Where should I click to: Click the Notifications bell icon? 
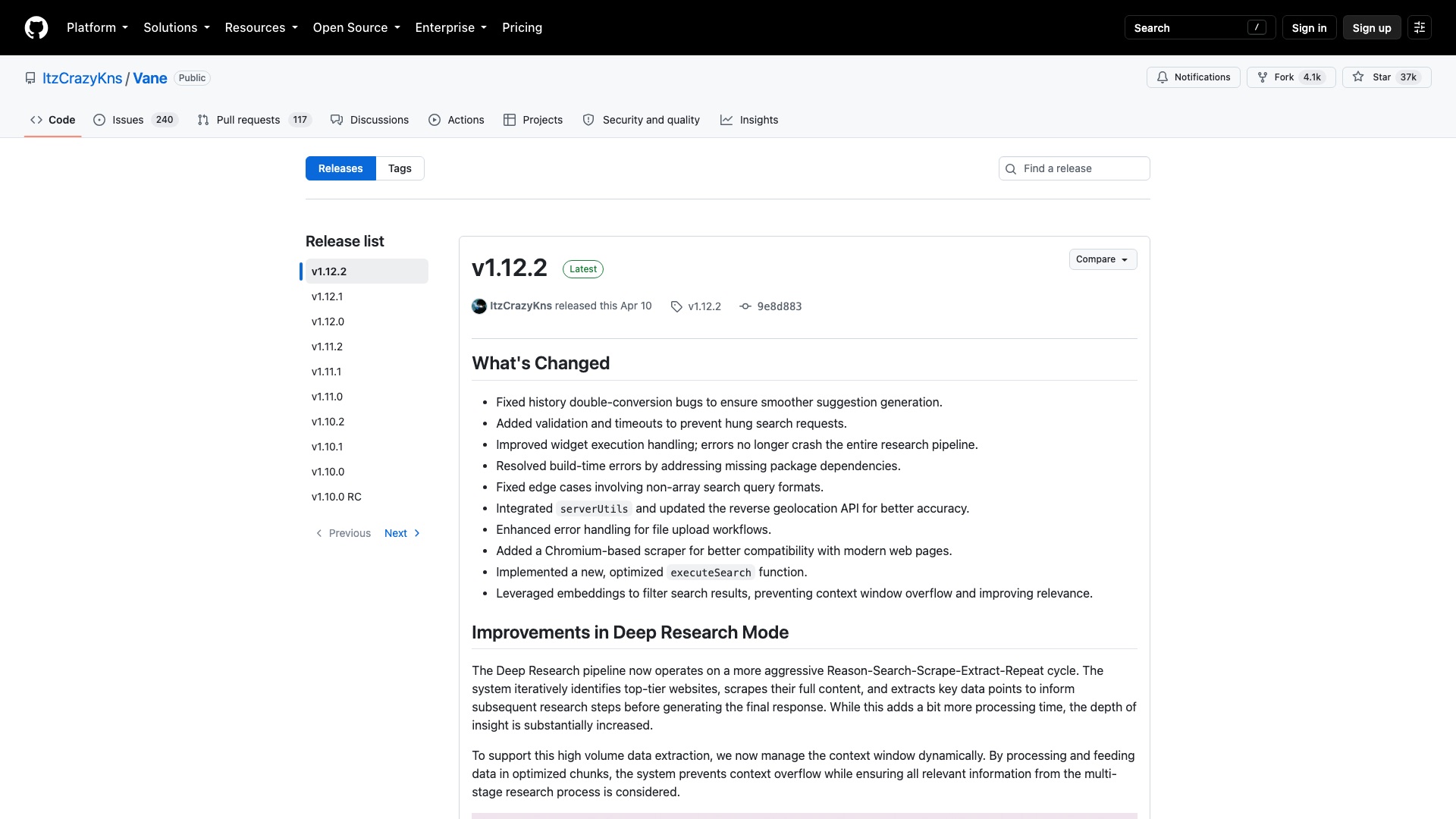coord(1162,77)
